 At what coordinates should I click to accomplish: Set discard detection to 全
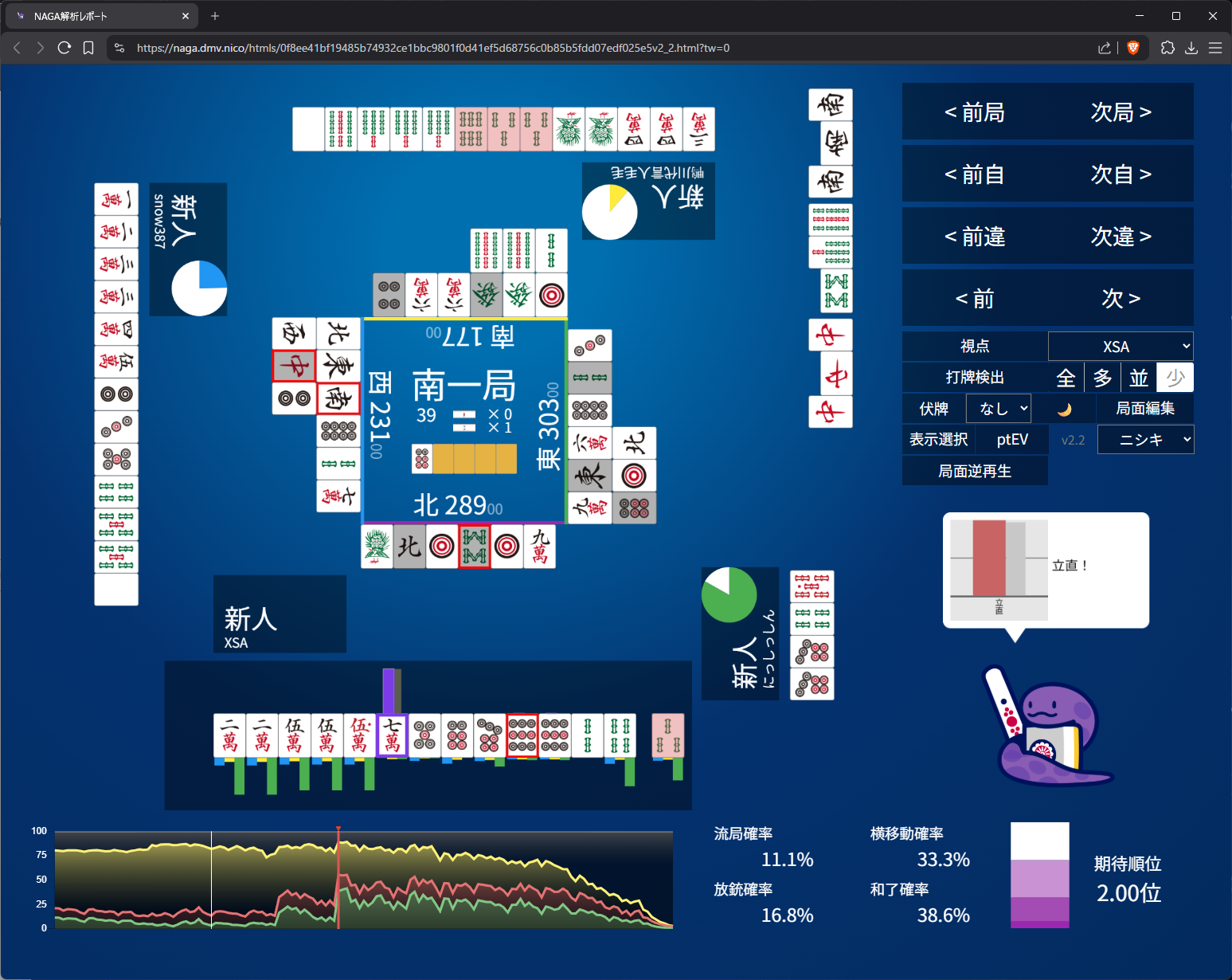point(1066,378)
